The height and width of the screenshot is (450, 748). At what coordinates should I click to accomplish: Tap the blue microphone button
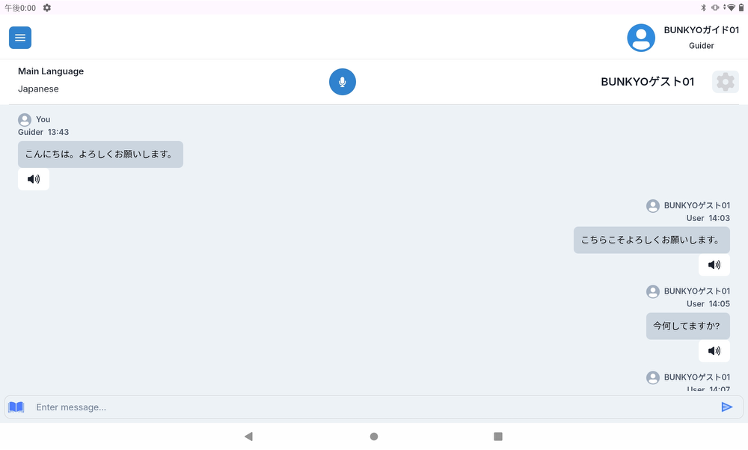342,82
